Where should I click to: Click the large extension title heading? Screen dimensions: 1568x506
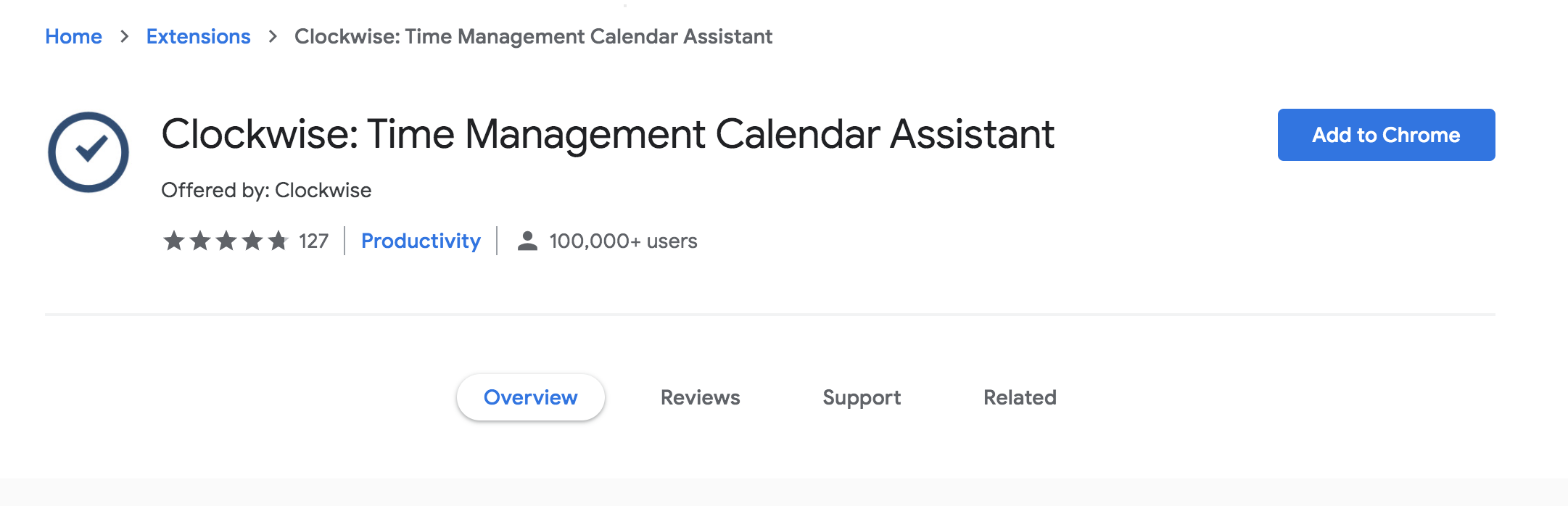click(x=607, y=134)
